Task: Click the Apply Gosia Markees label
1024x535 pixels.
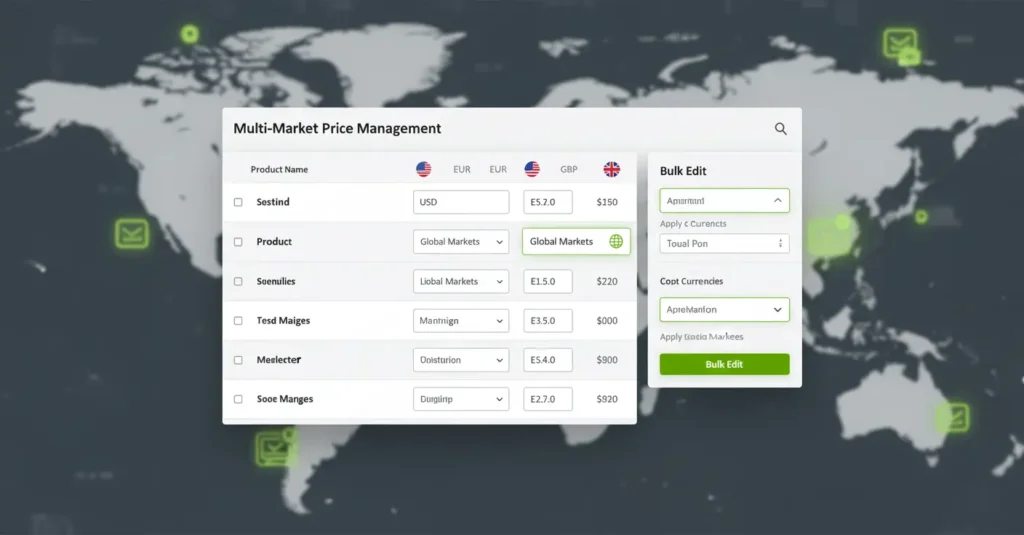Action: [x=701, y=337]
